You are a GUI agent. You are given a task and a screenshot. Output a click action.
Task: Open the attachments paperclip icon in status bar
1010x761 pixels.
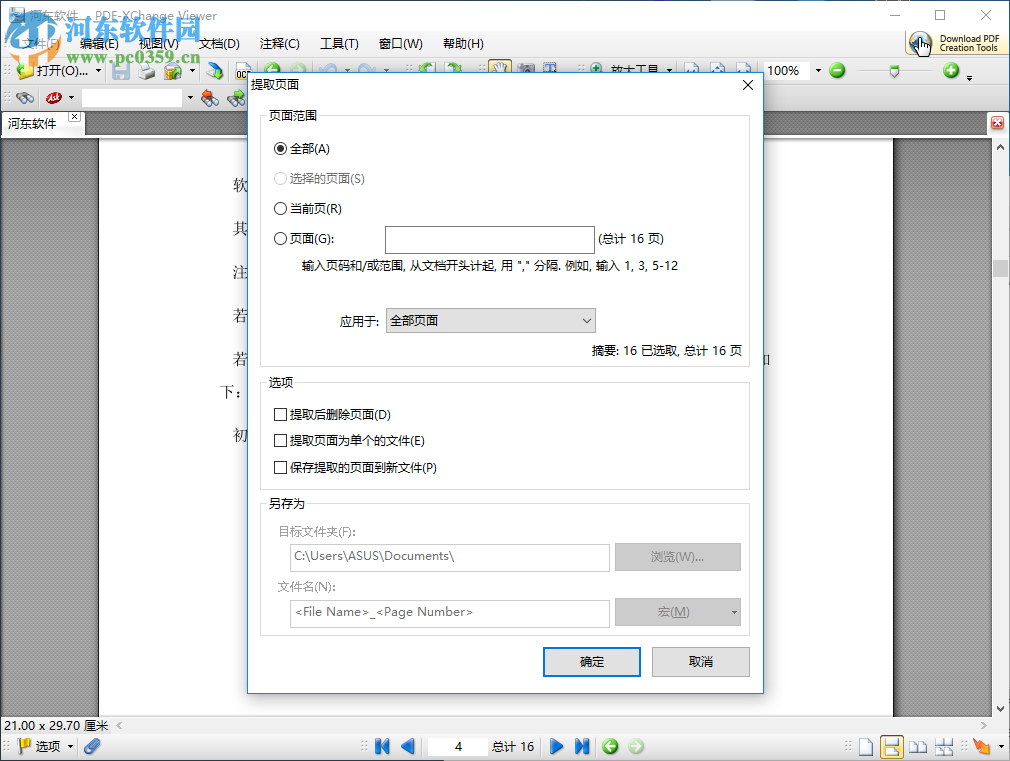(x=92, y=746)
